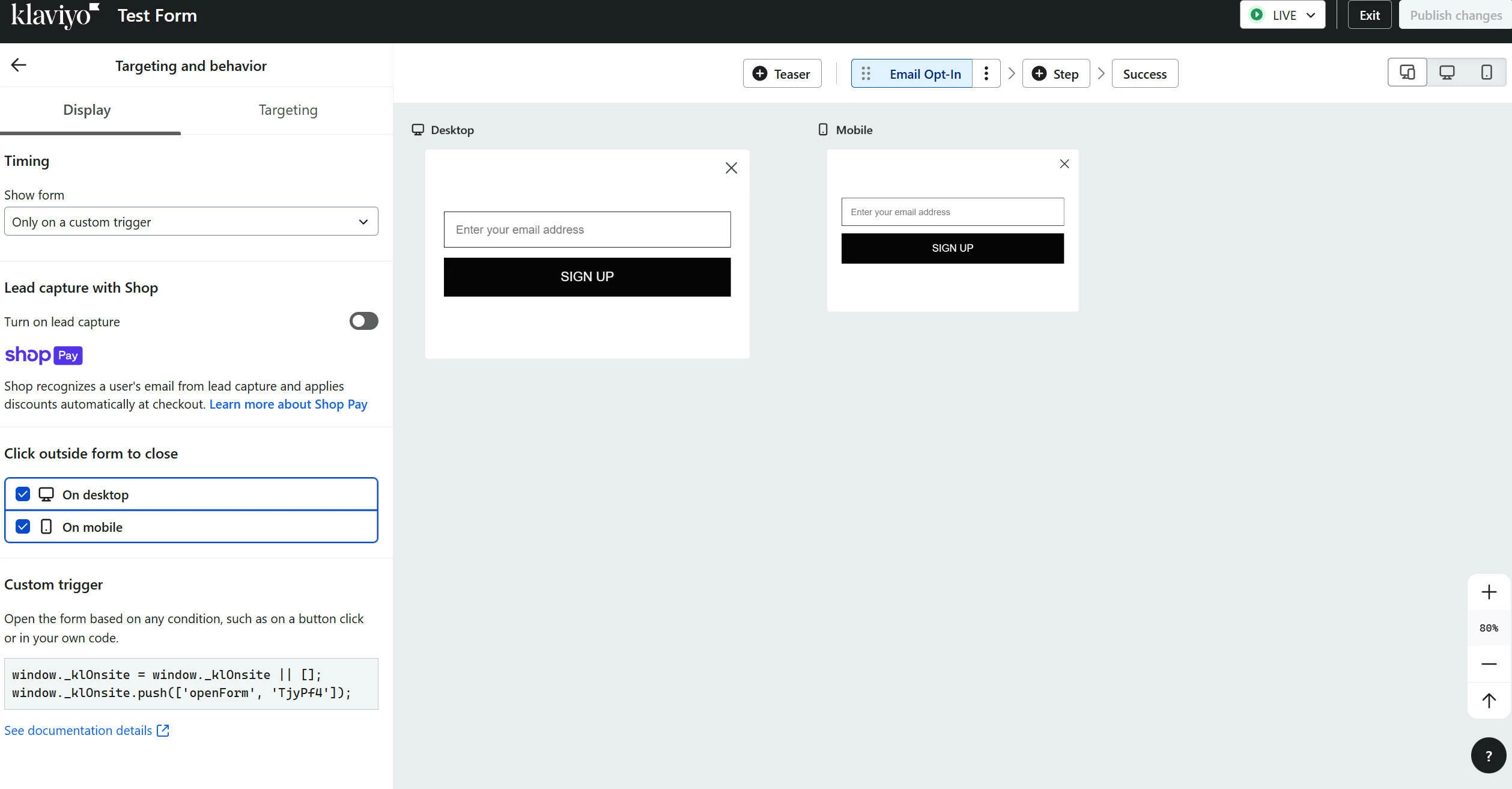Uncheck the On desktop checkbox

coord(23,494)
